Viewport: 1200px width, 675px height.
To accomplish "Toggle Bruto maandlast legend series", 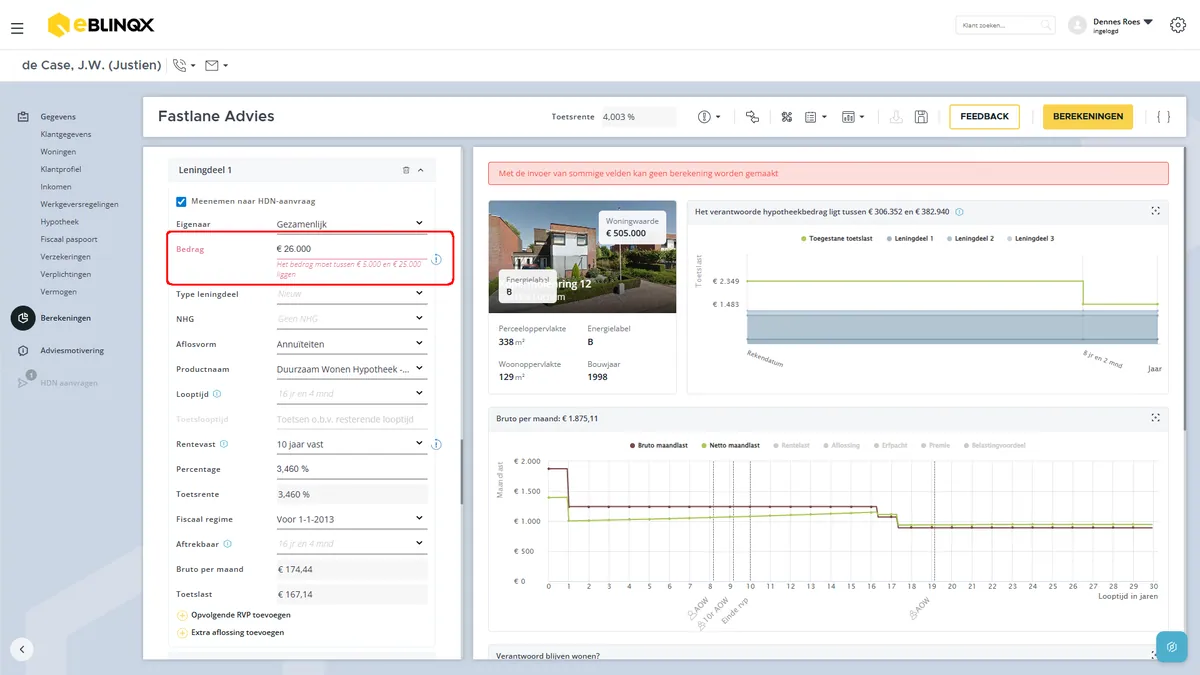I will [659, 445].
